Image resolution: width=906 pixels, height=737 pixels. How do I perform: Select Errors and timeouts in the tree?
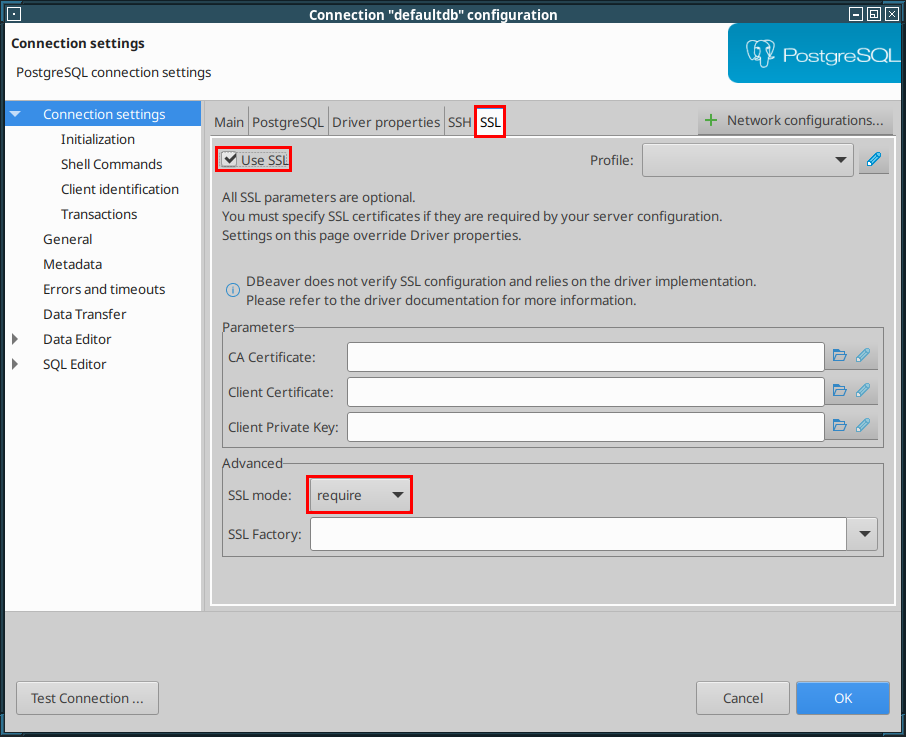pos(104,289)
